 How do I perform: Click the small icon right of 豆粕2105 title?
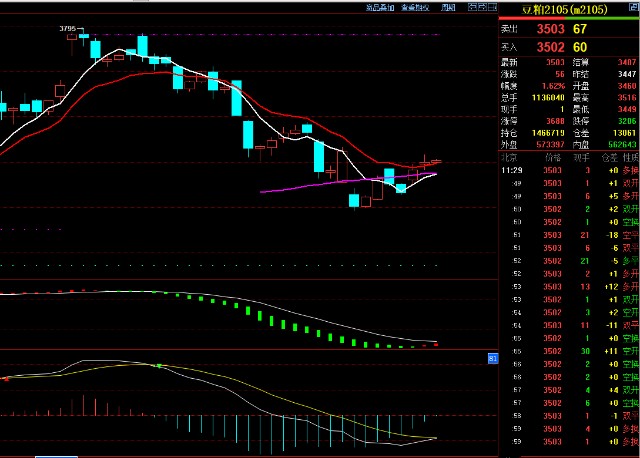(632, 9)
